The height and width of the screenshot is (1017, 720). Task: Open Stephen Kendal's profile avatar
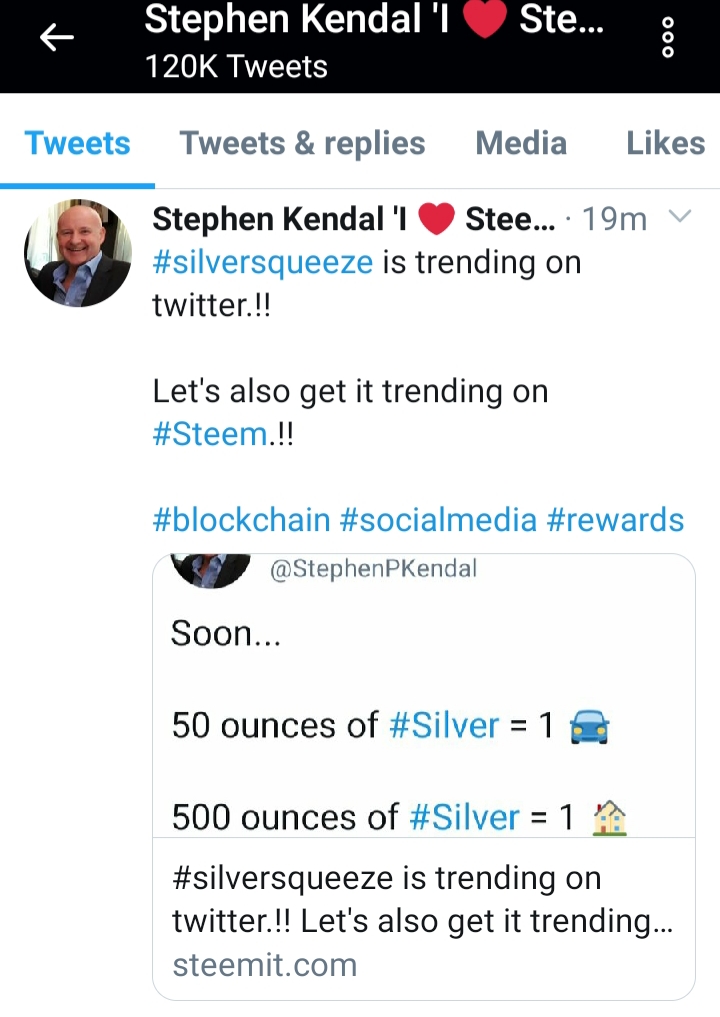78,253
